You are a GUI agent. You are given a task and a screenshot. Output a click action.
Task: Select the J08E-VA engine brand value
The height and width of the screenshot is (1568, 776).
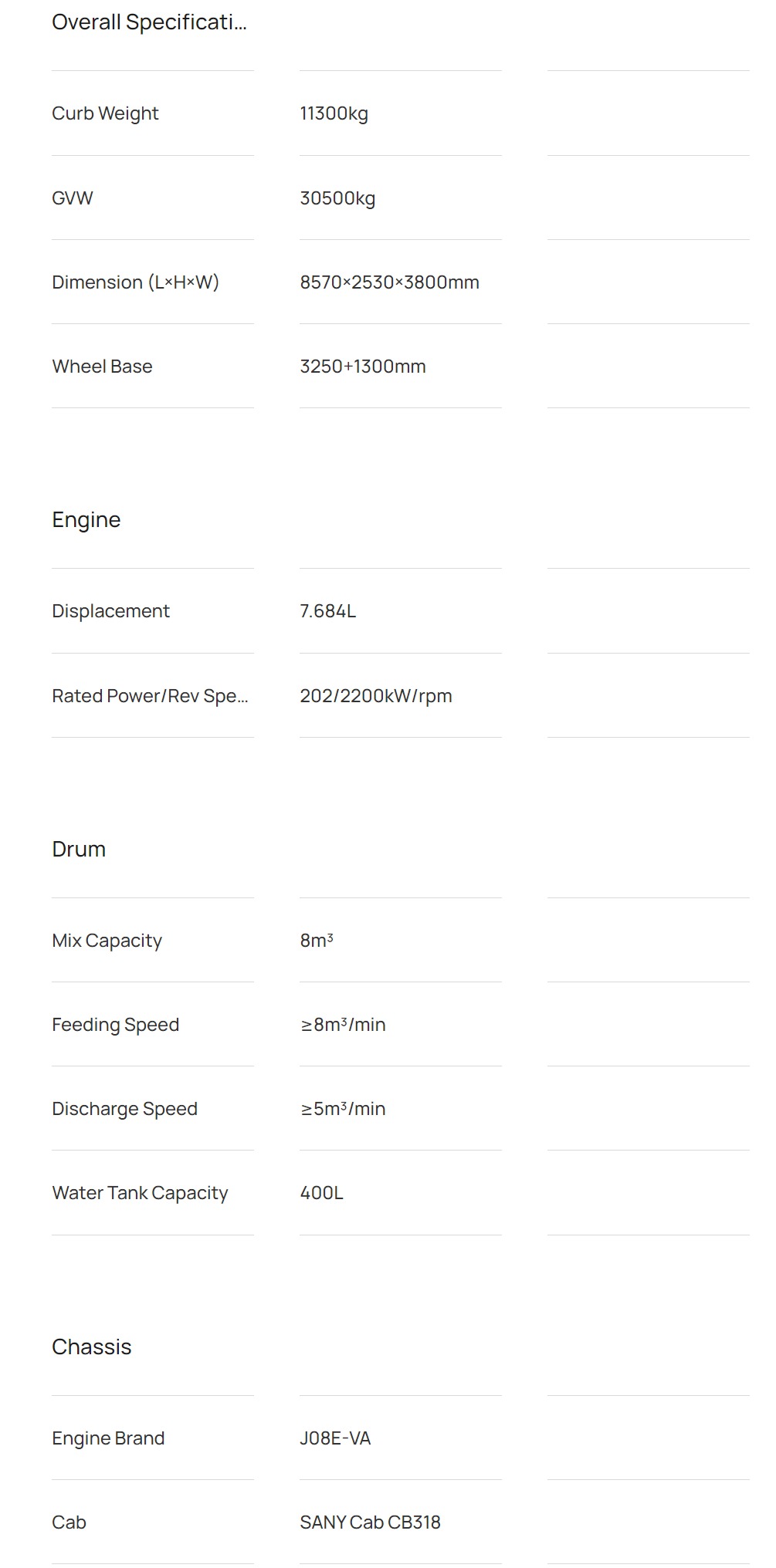click(x=335, y=1438)
